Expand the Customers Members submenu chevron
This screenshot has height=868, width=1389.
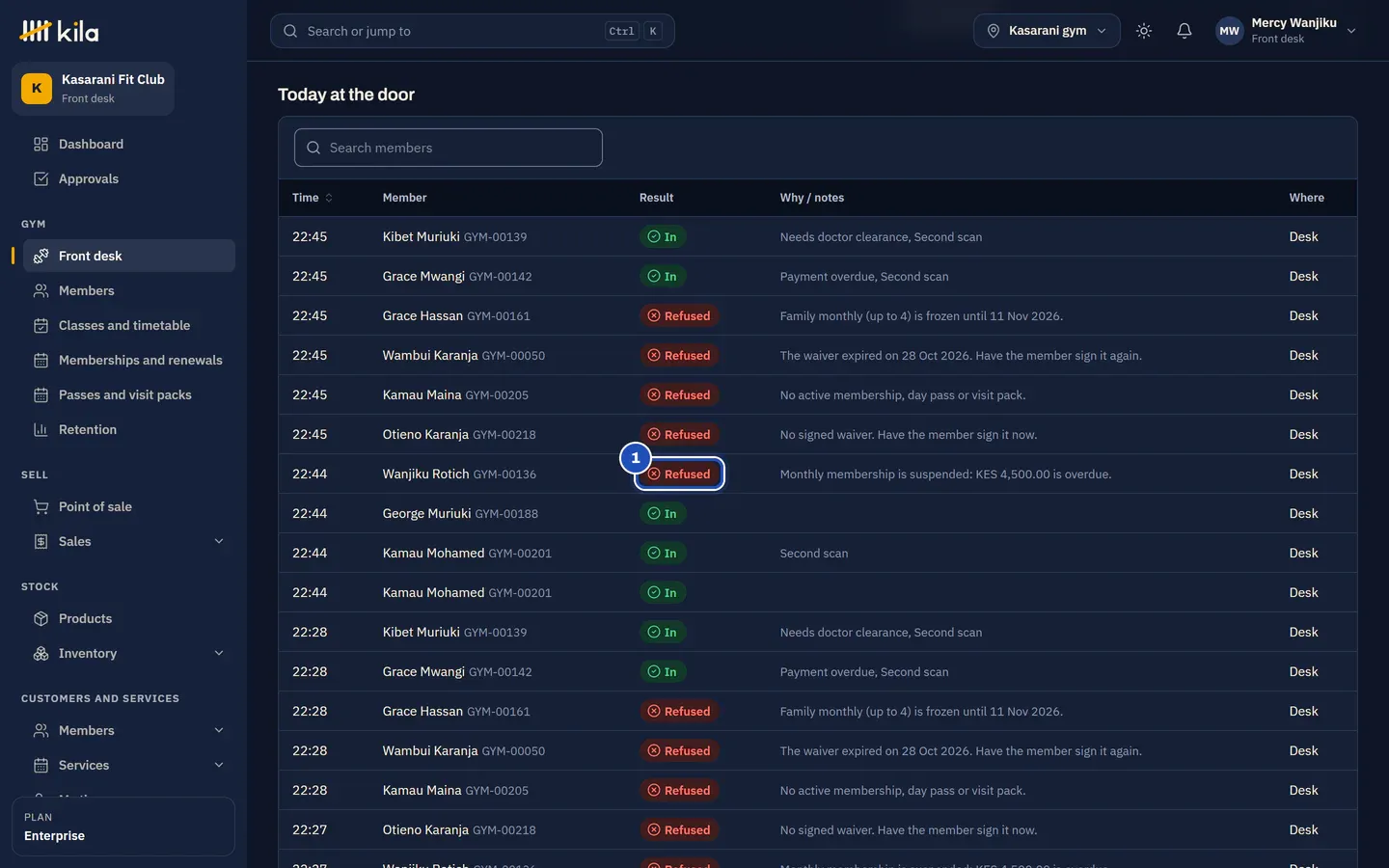click(219, 731)
